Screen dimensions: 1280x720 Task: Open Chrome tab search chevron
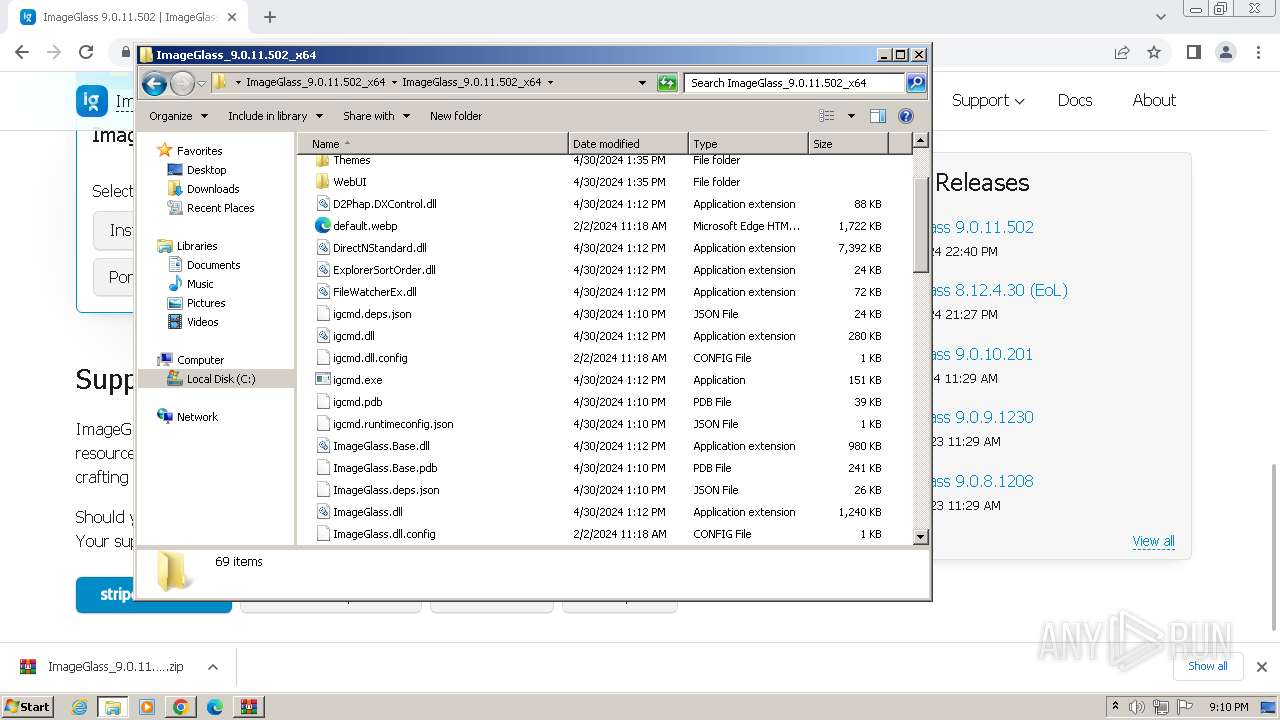coord(1160,17)
